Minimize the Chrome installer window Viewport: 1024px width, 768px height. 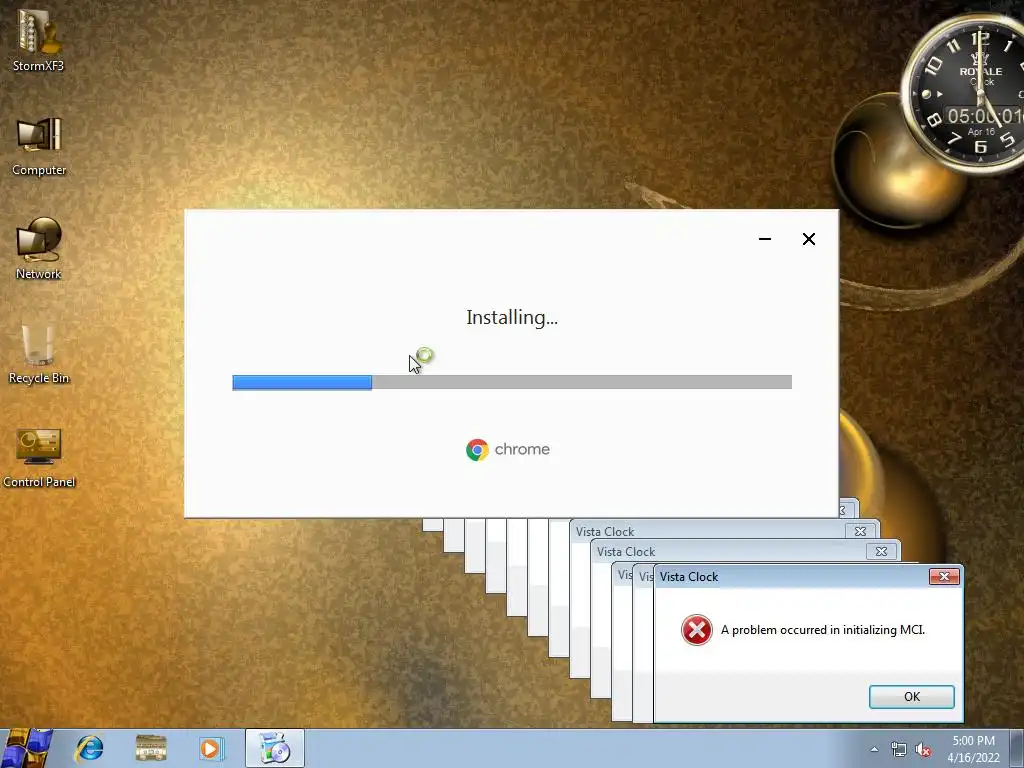pos(765,239)
